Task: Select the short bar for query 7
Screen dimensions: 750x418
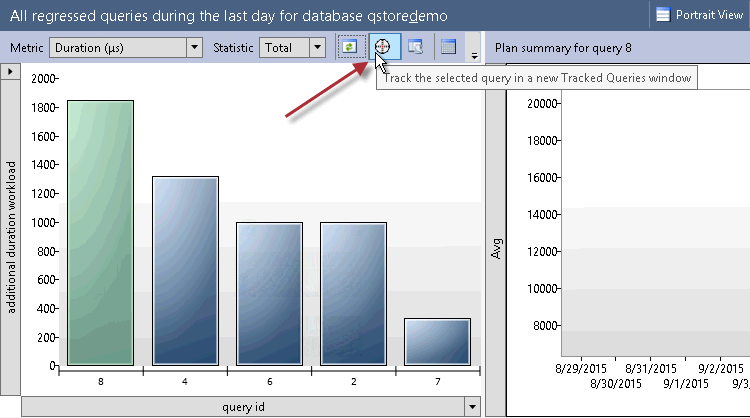Action: point(438,342)
